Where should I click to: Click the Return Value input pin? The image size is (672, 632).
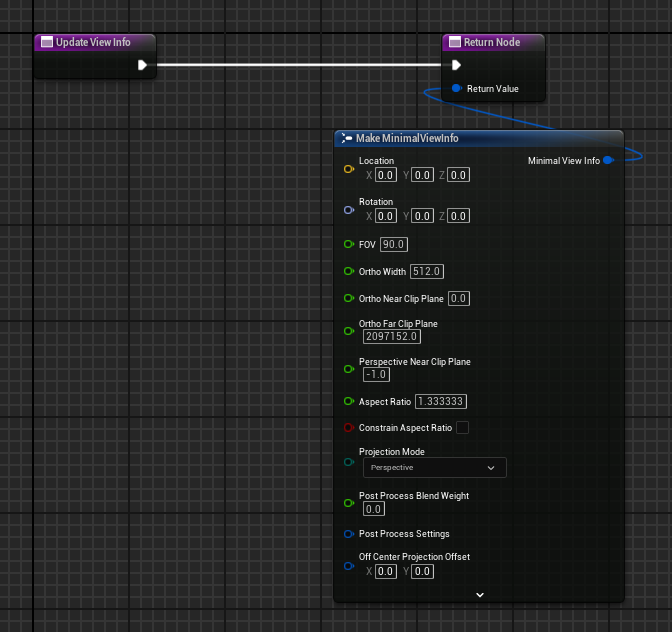coord(456,89)
